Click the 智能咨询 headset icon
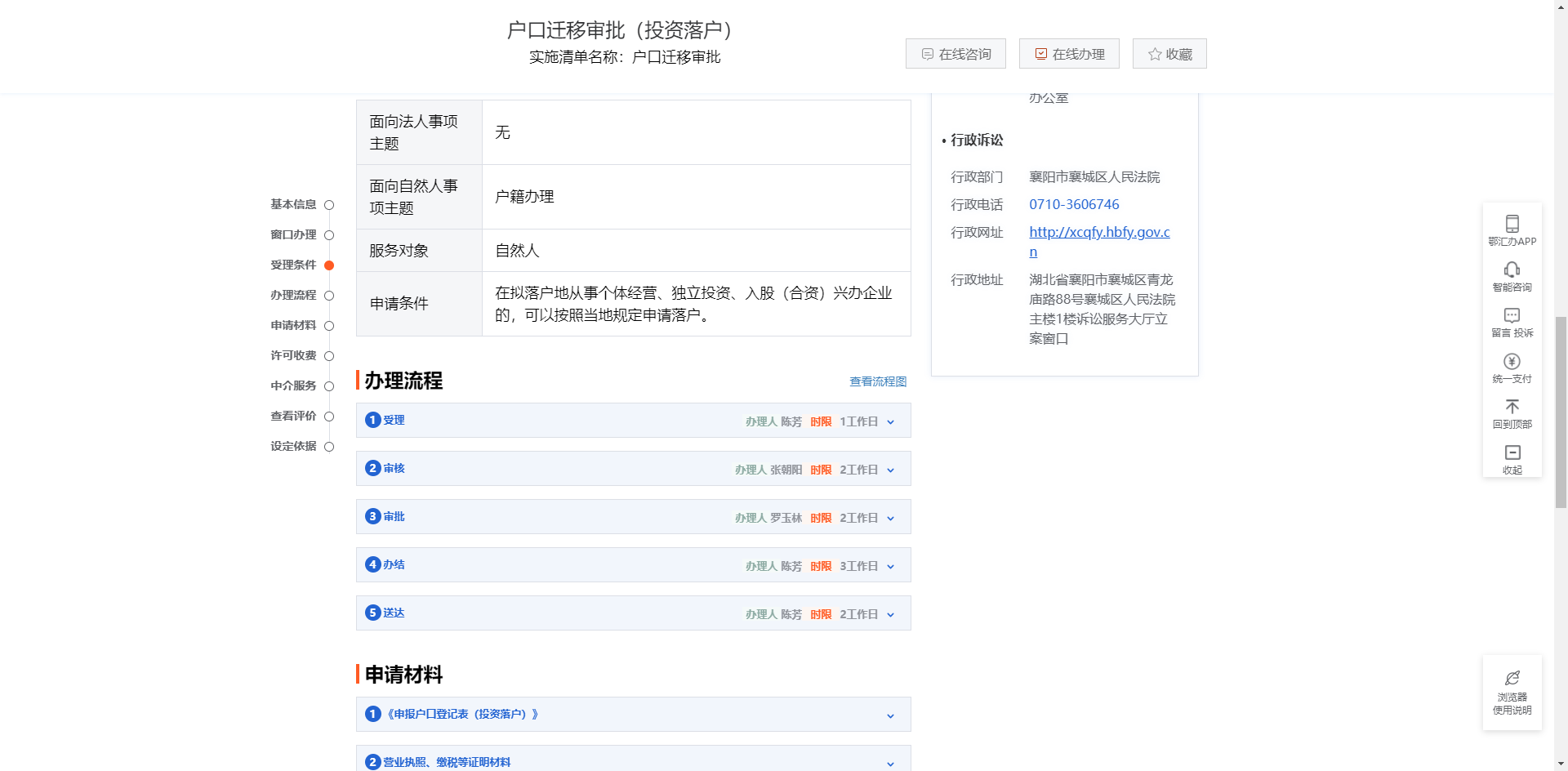The width and height of the screenshot is (1568, 771). tap(1512, 270)
